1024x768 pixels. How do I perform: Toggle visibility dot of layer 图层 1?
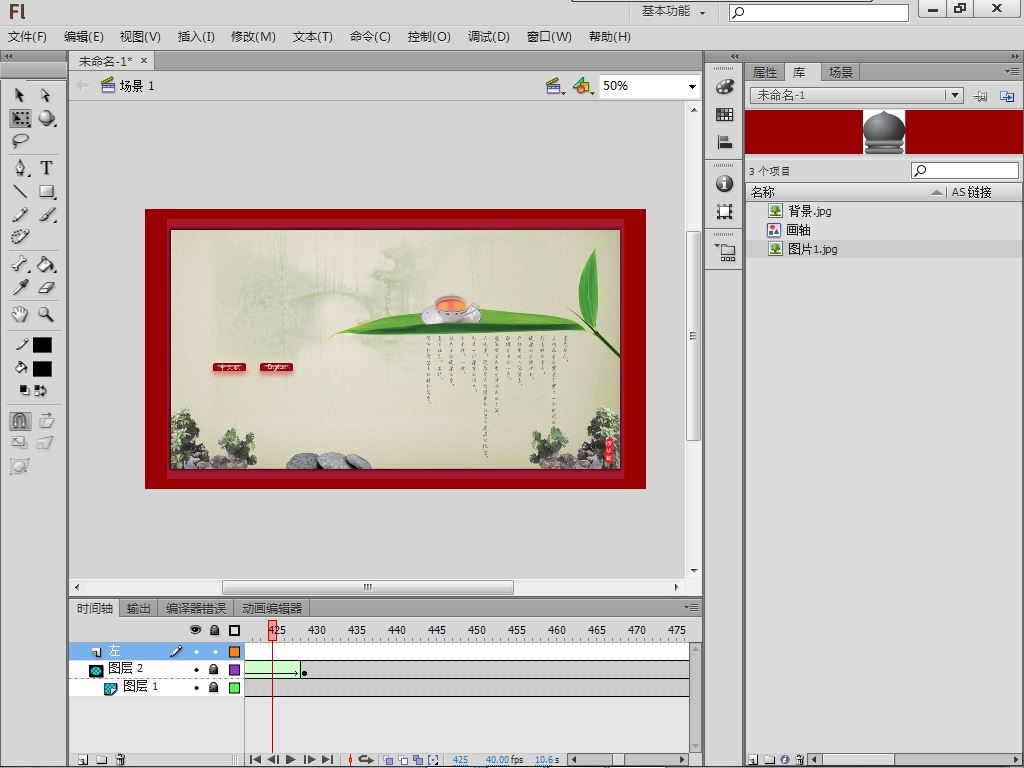tap(196, 687)
